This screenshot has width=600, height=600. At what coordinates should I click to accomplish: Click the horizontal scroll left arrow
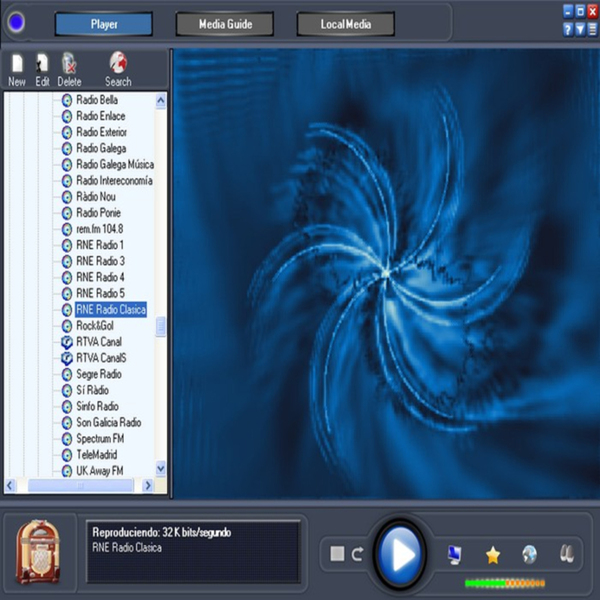pyautogui.click(x=10, y=485)
